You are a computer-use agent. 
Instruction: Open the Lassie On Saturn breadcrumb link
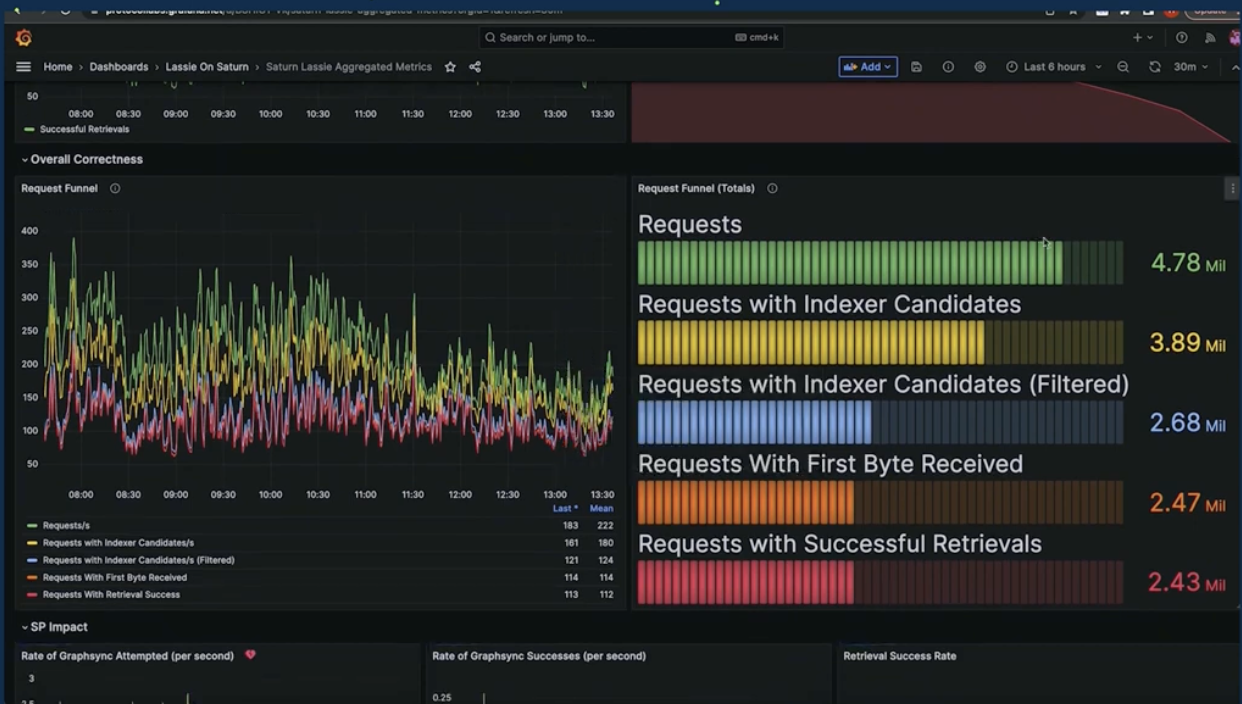pos(205,67)
